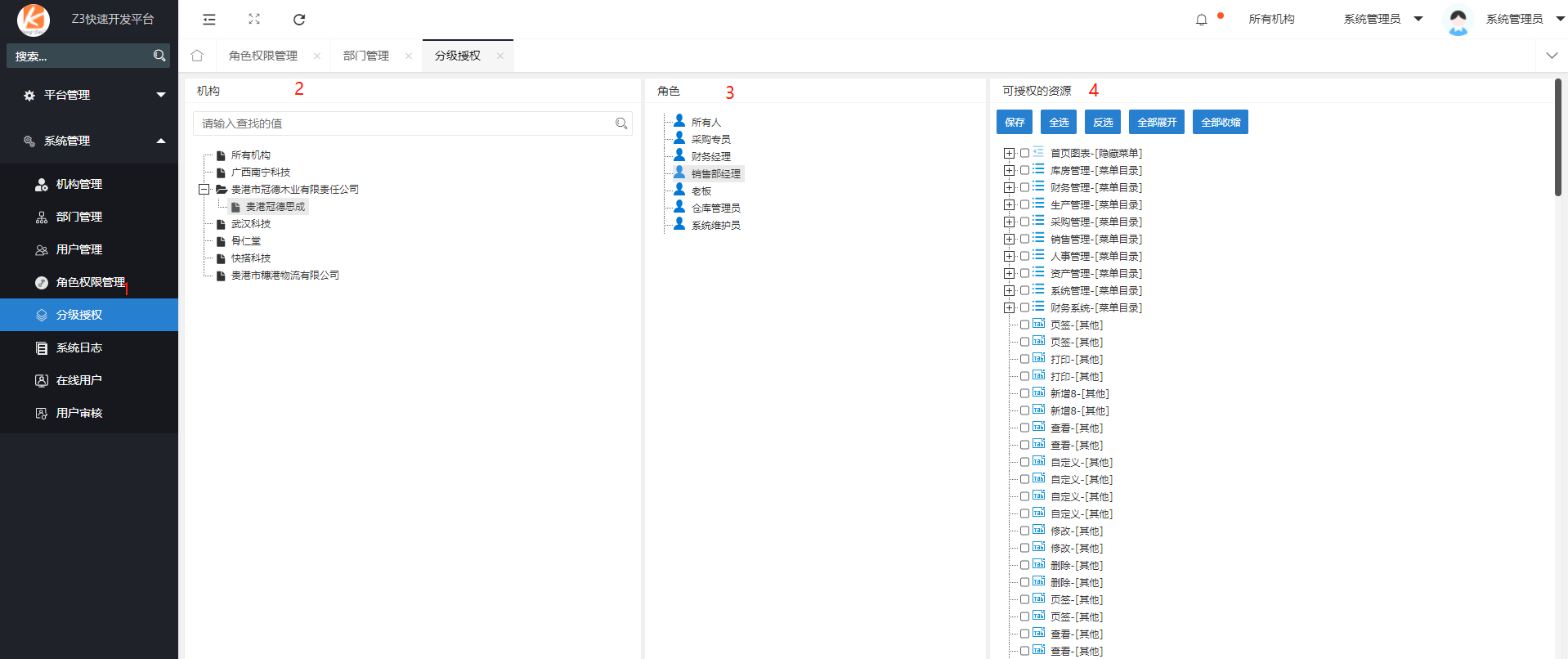Image resolution: width=1568 pixels, height=659 pixels.
Task: Click the vertical scrollbar on the right
Action: pos(1558,137)
